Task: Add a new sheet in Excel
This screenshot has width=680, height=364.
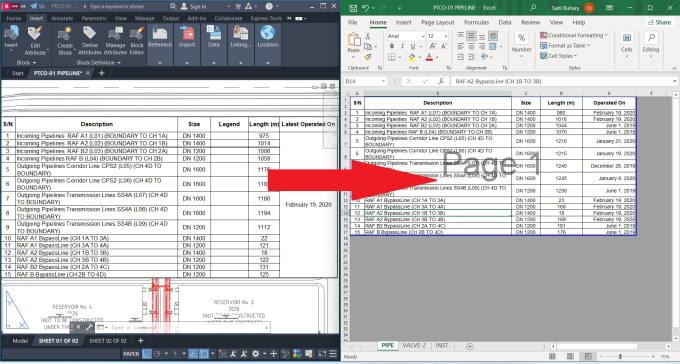Action: coord(470,346)
